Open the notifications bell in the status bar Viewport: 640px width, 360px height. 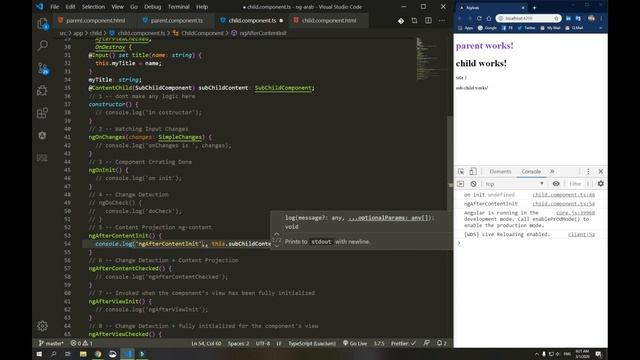click(442, 343)
